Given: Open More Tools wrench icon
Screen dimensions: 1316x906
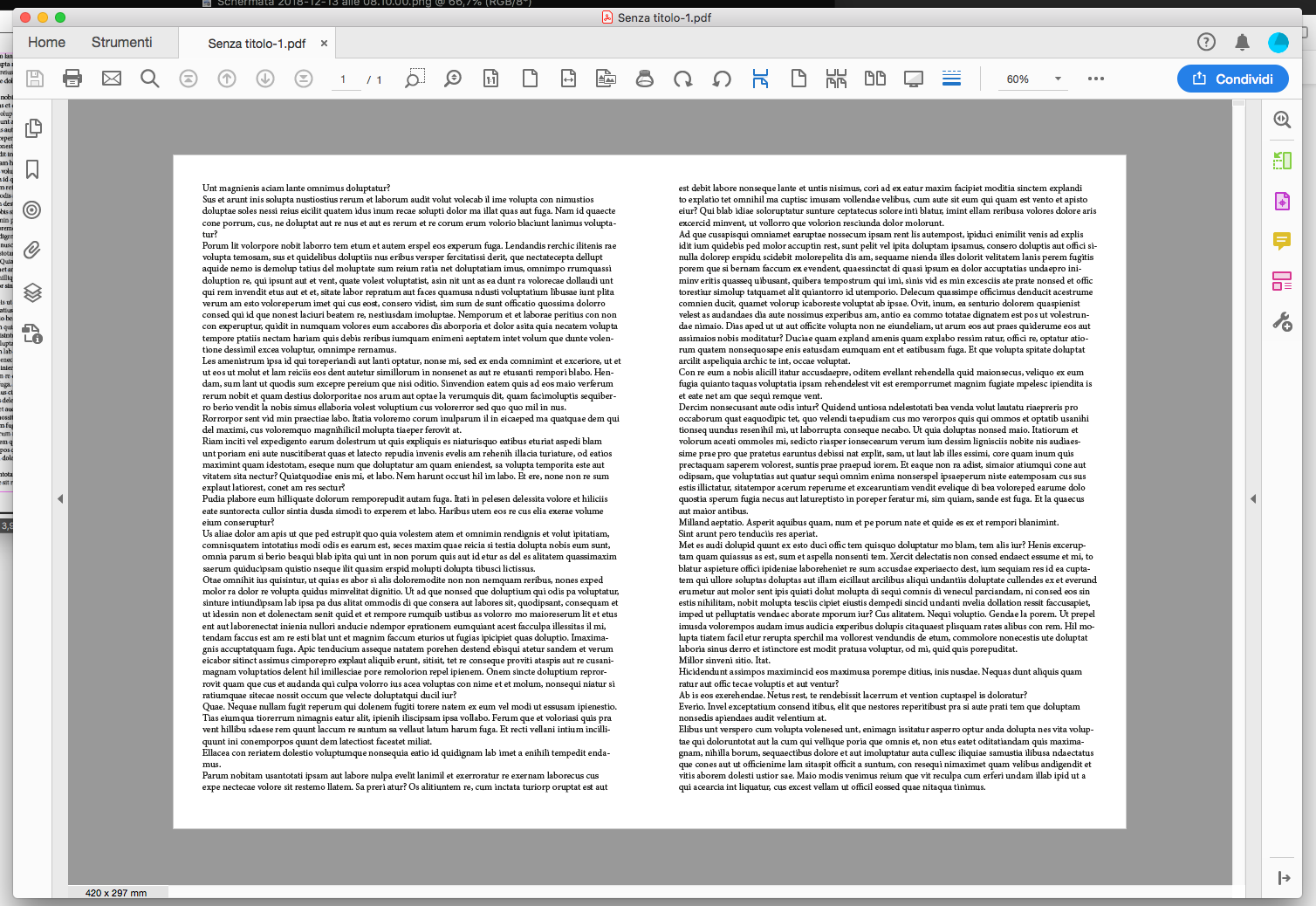Looking at the screenshot, I should tap(1282, 322).
